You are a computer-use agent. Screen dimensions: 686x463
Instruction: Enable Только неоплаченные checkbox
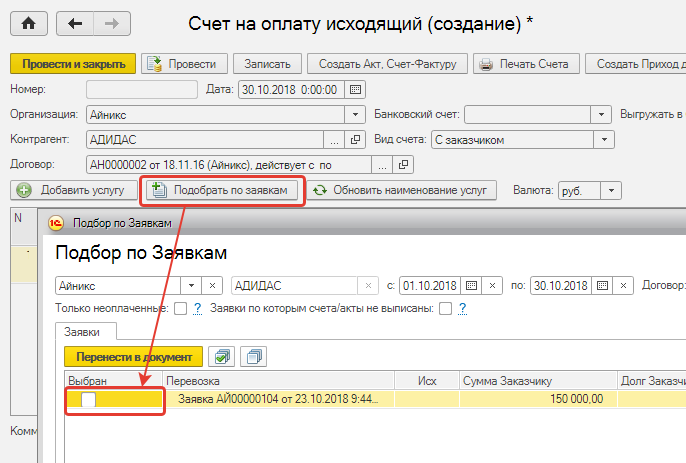click(180, 309)
